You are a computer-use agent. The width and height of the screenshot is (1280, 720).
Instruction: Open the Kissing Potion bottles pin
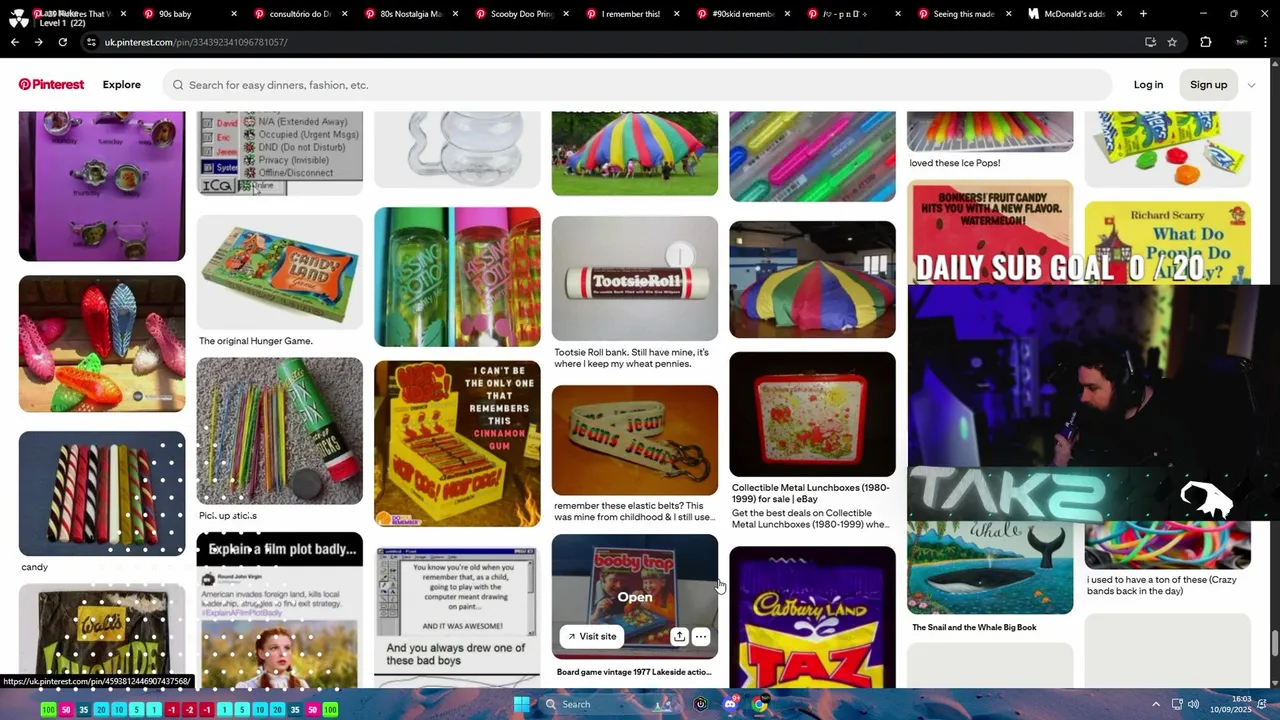click(x=457, y=277)
